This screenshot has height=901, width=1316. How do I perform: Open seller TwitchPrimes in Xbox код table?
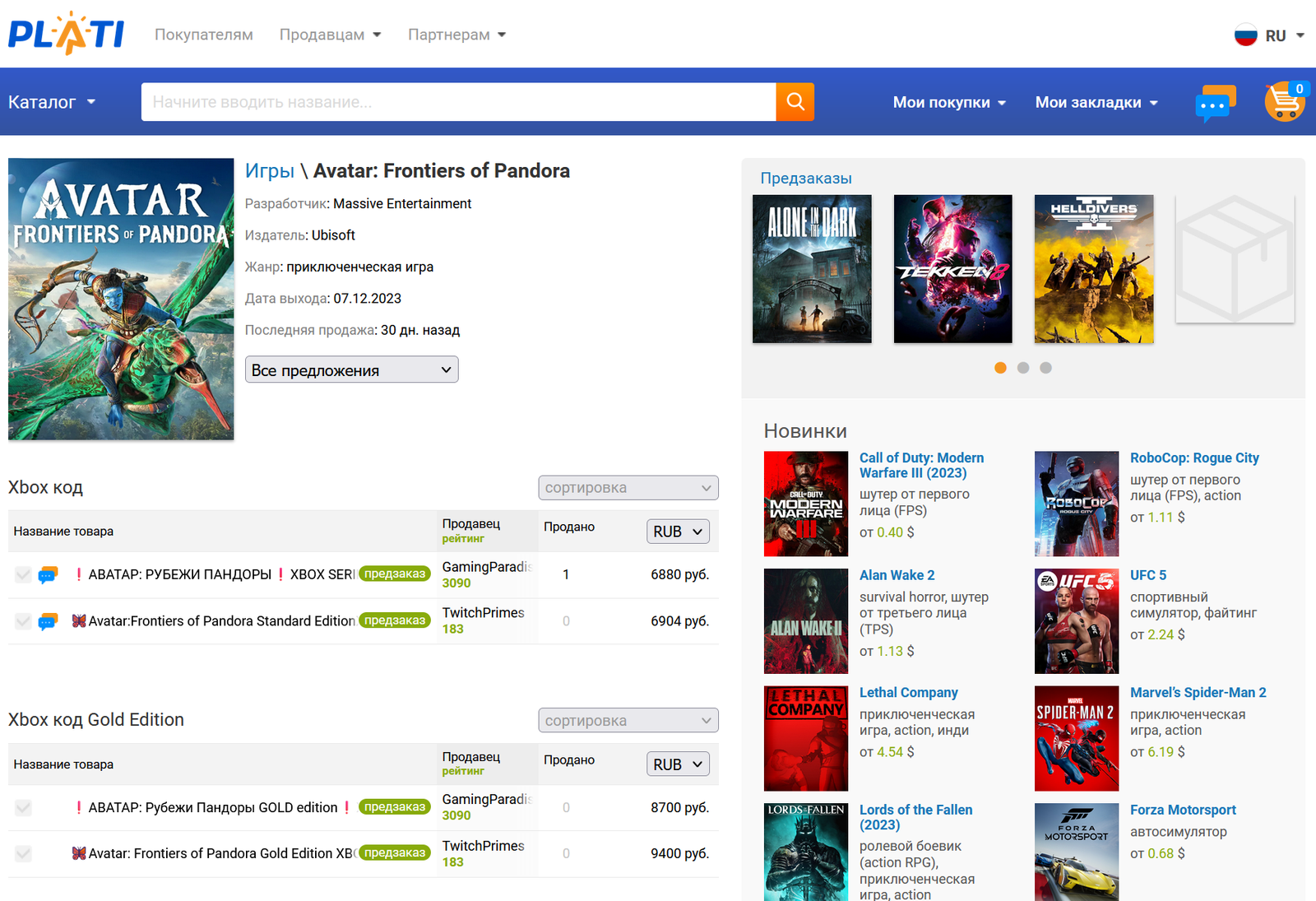pyautogui.click(x=483, y=613)
